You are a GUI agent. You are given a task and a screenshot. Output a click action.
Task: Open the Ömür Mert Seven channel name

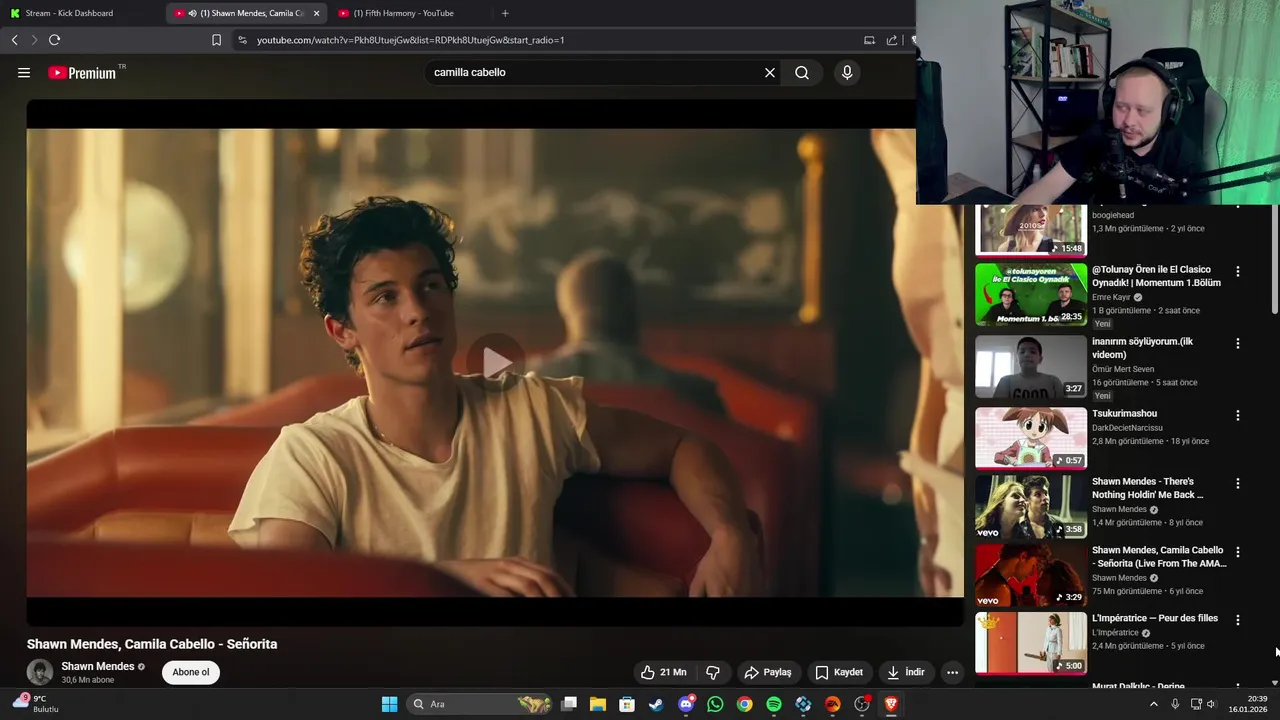click(1123, 369)
